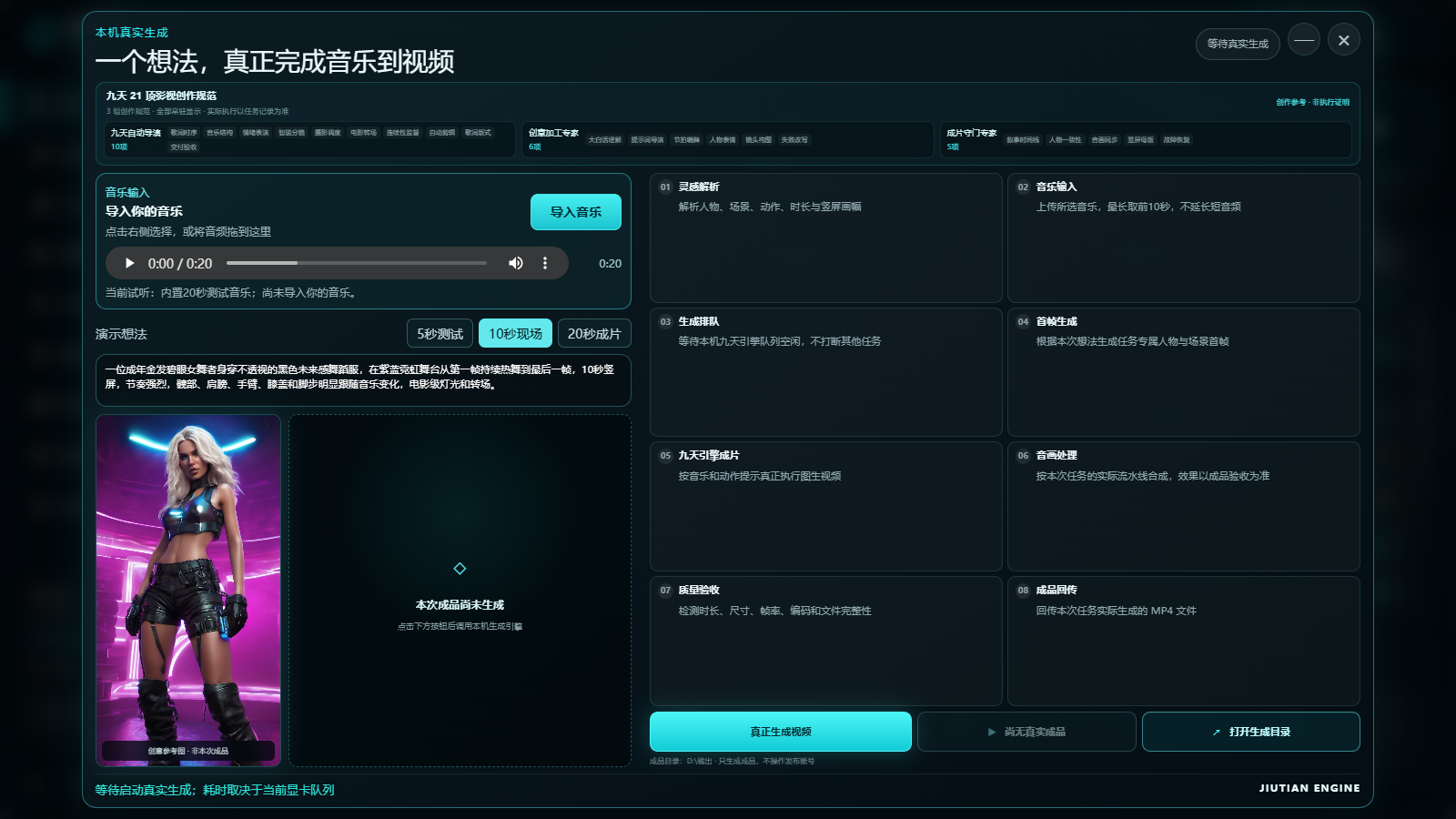Click the 创意参考图 · 非本次成品 caption

[188, 751]
